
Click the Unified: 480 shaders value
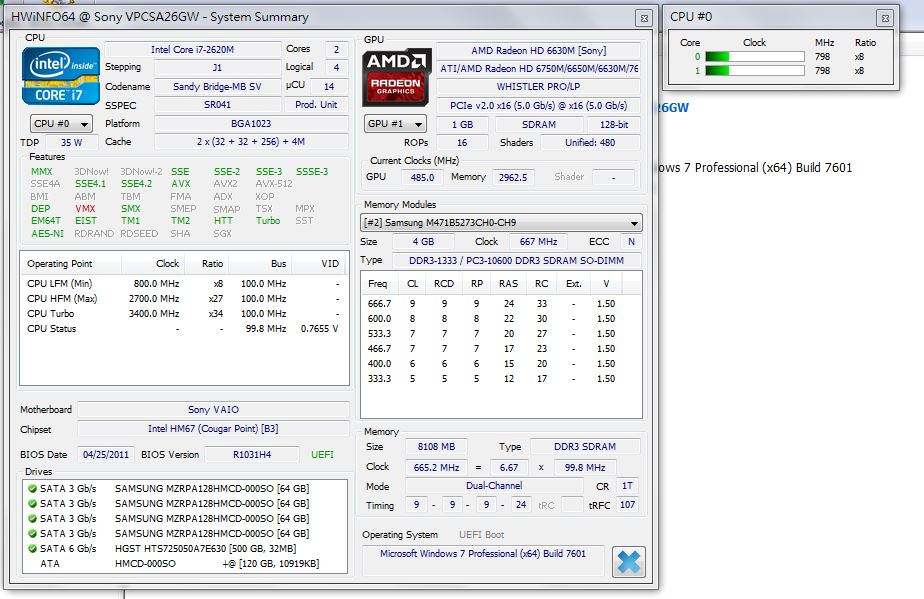[x=590, y=143]
